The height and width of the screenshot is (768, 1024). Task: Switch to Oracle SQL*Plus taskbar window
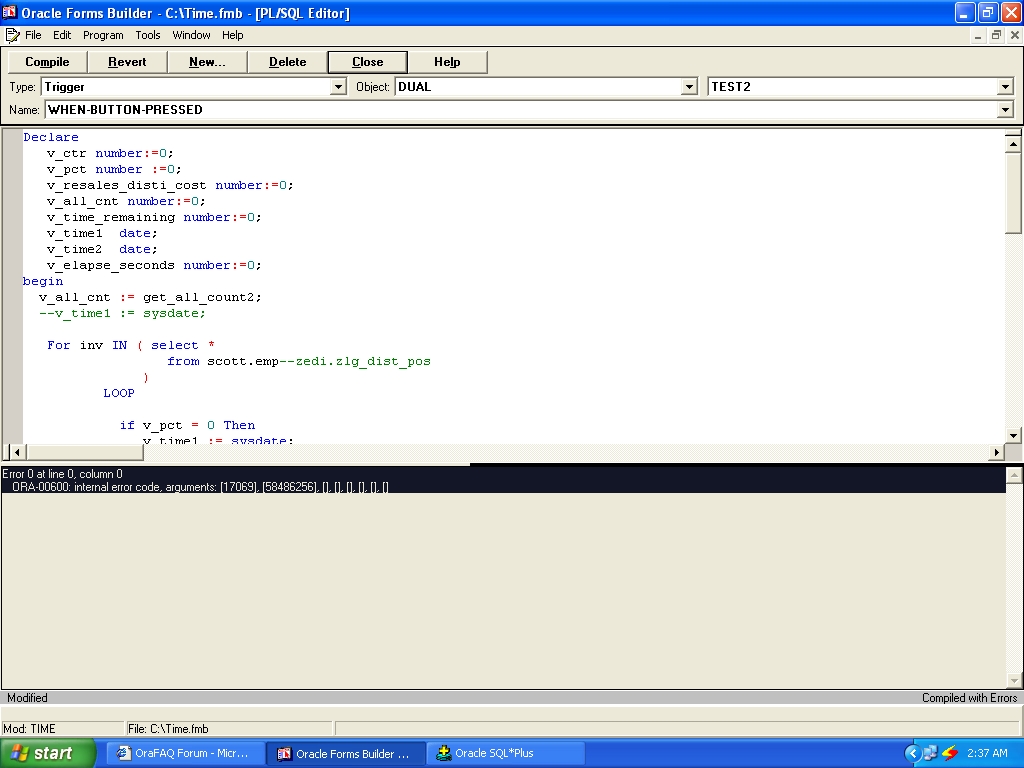pyautogui.click(x=506, y=754)
